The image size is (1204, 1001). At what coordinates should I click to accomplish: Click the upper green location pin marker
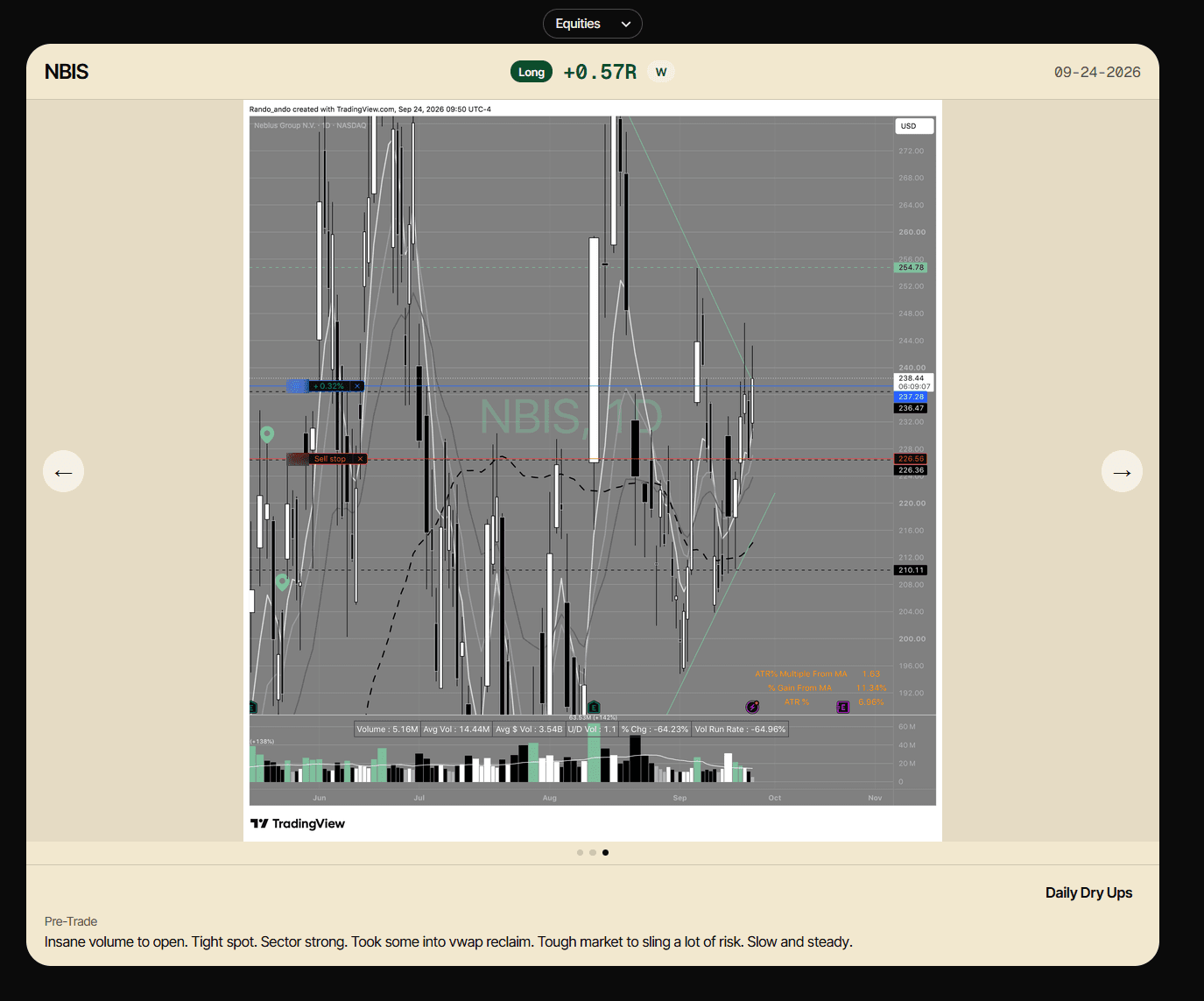(267, 434)
